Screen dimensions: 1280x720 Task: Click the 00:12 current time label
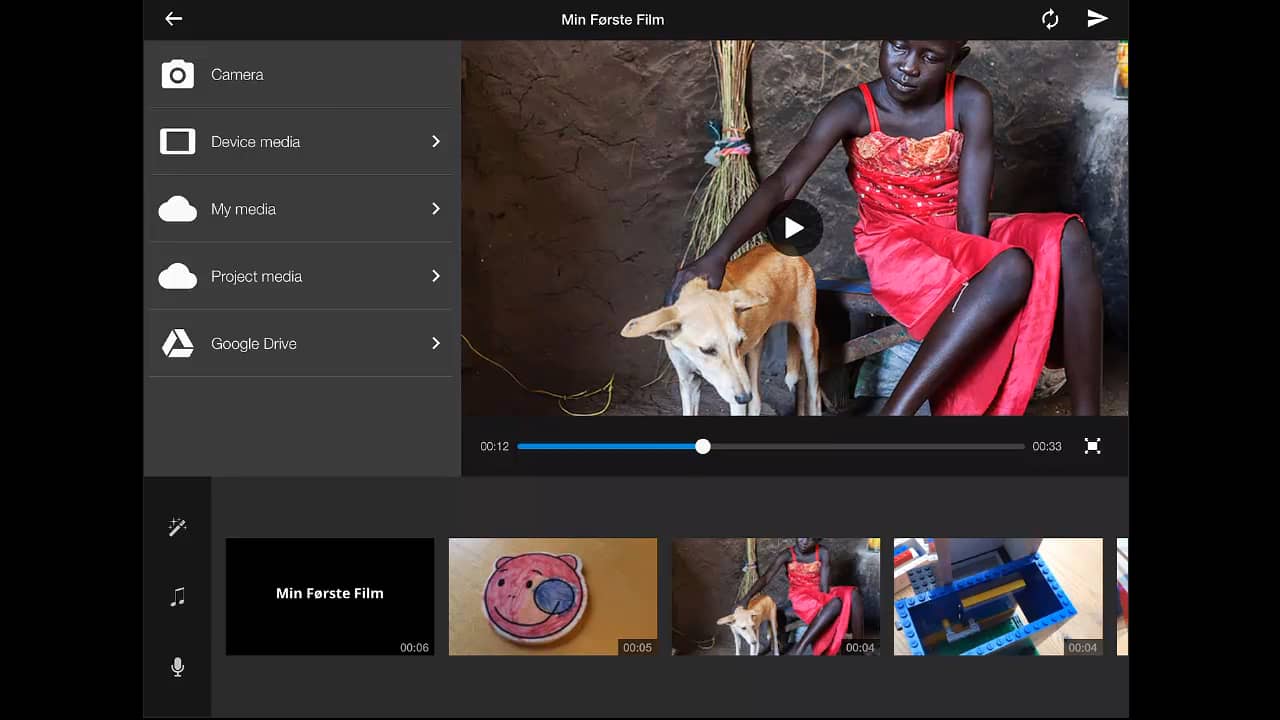point(494,447)
